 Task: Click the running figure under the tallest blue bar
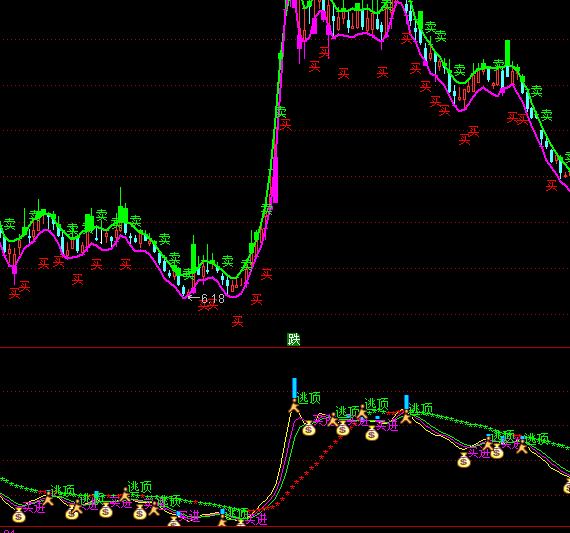pyautogui.click(x=294, y=406)
